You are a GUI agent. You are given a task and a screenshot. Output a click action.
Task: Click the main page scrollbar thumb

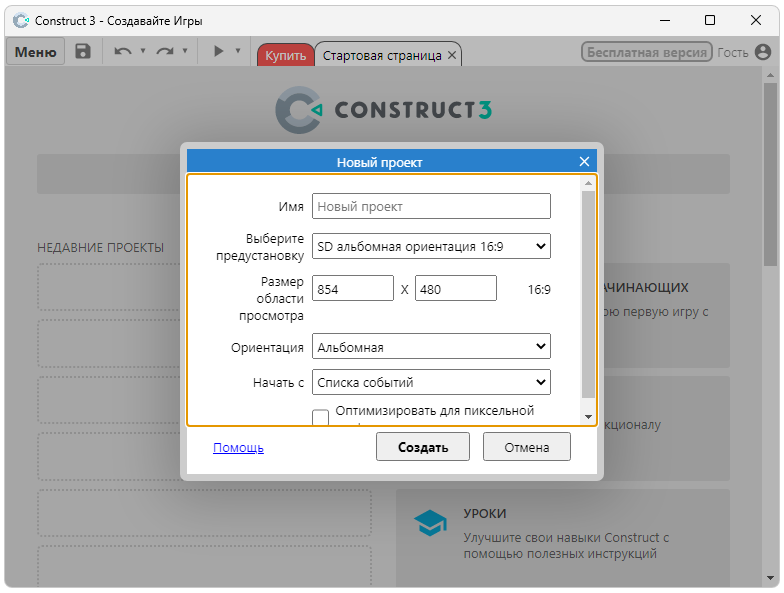tap(770, 174)
